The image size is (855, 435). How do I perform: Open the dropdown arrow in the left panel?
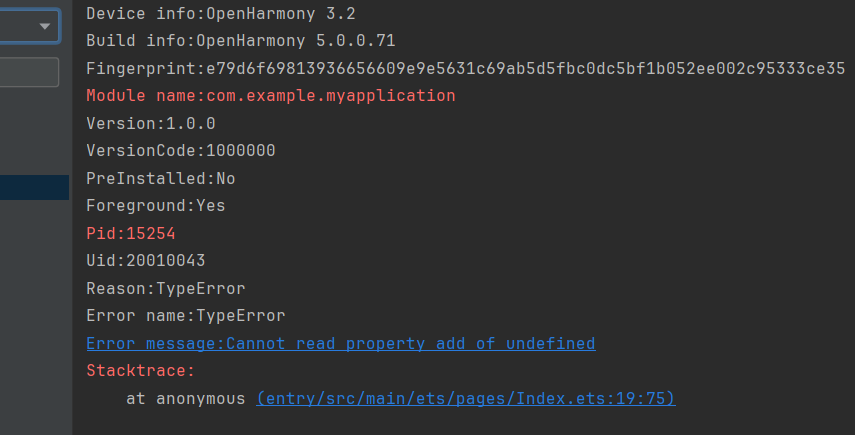pos(45,27)
